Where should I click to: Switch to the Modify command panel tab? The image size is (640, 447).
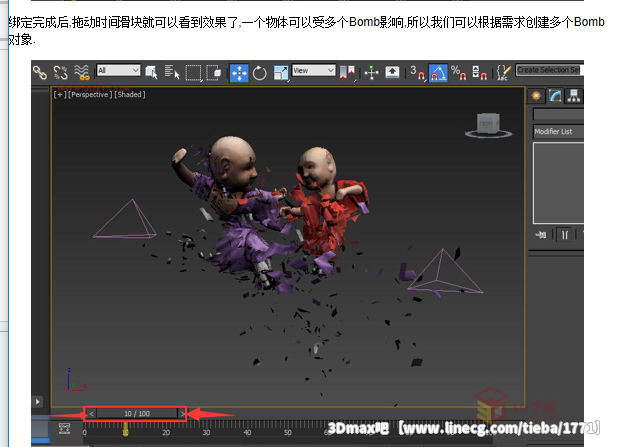pyautogui.click(x=555, y=96)
